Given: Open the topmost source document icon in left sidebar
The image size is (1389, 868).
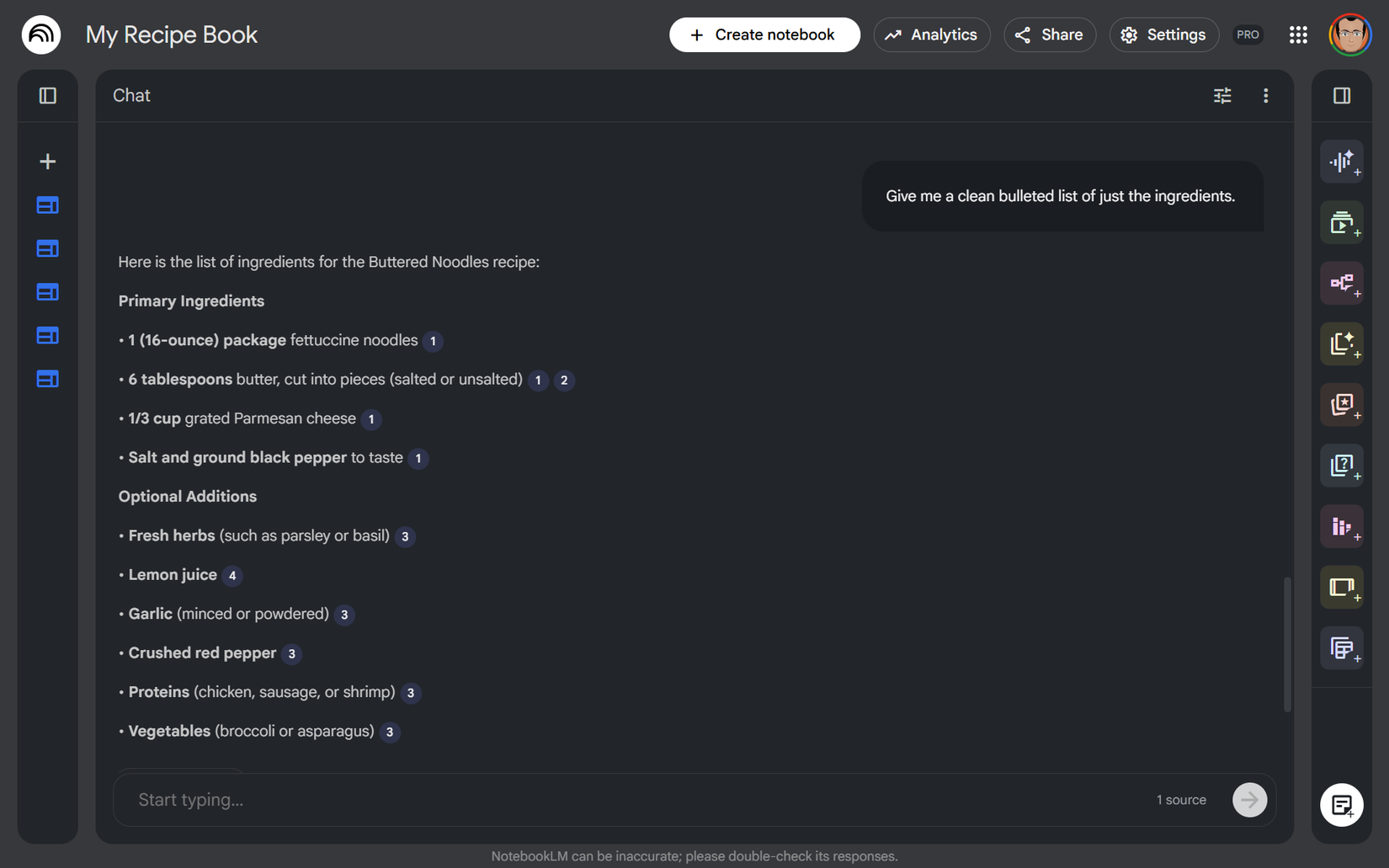Looking at the screenshot, I should [48, 205].
